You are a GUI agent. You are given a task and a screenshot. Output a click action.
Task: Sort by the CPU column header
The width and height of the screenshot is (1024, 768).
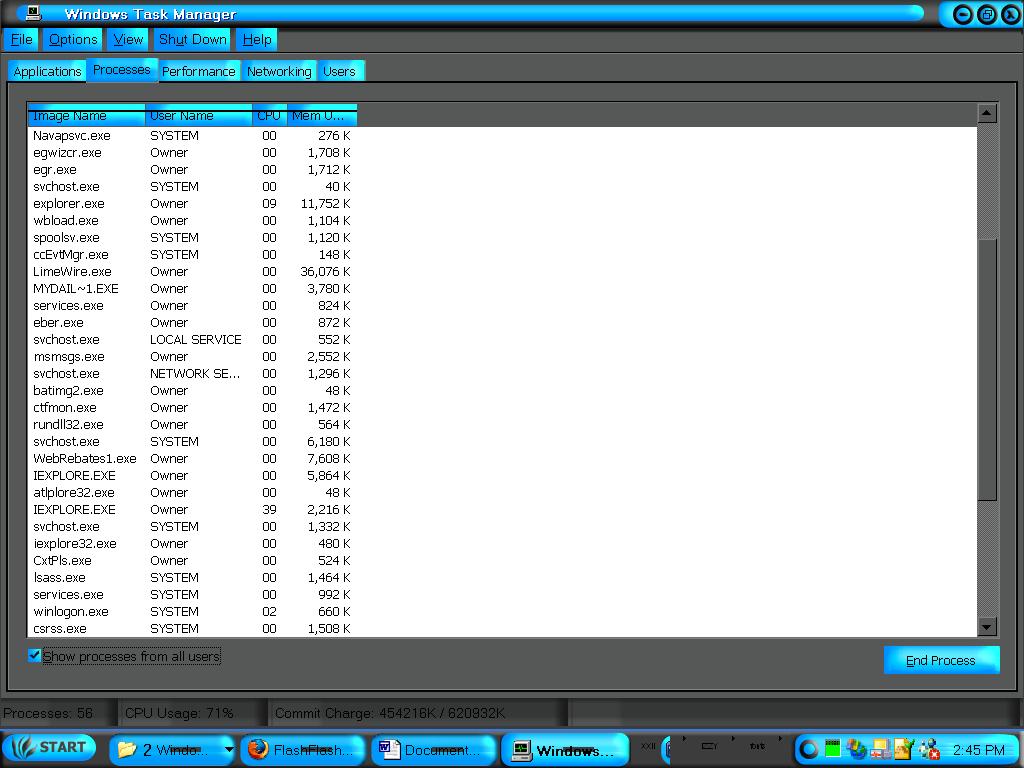270,115
